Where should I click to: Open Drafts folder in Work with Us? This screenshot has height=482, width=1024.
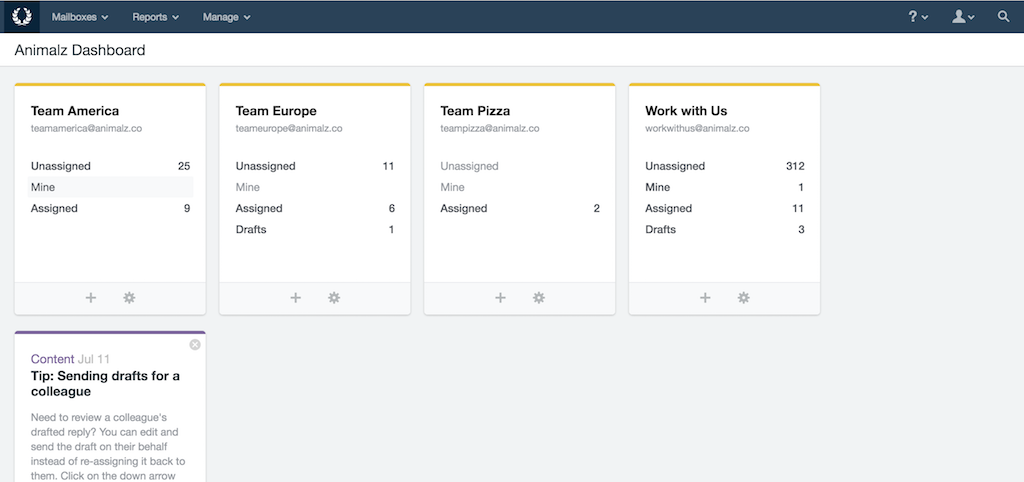coord(725,230)
